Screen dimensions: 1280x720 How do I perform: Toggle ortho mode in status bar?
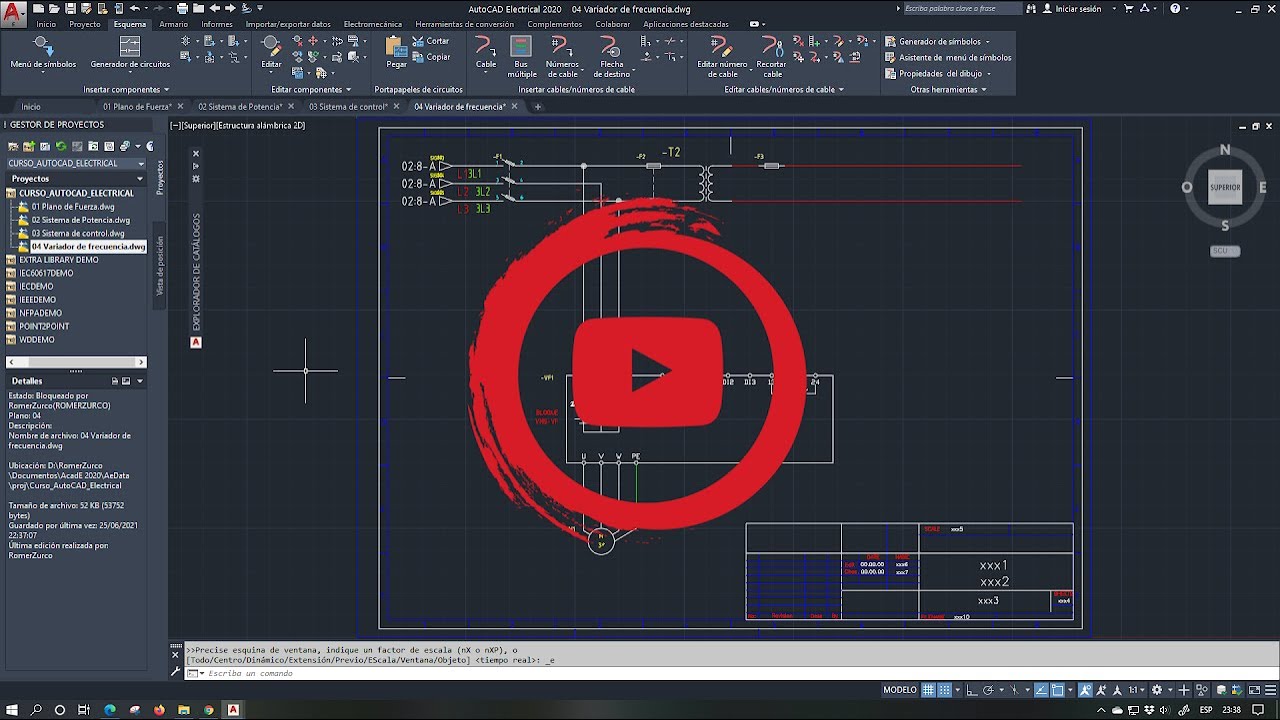tap(972, 690)
